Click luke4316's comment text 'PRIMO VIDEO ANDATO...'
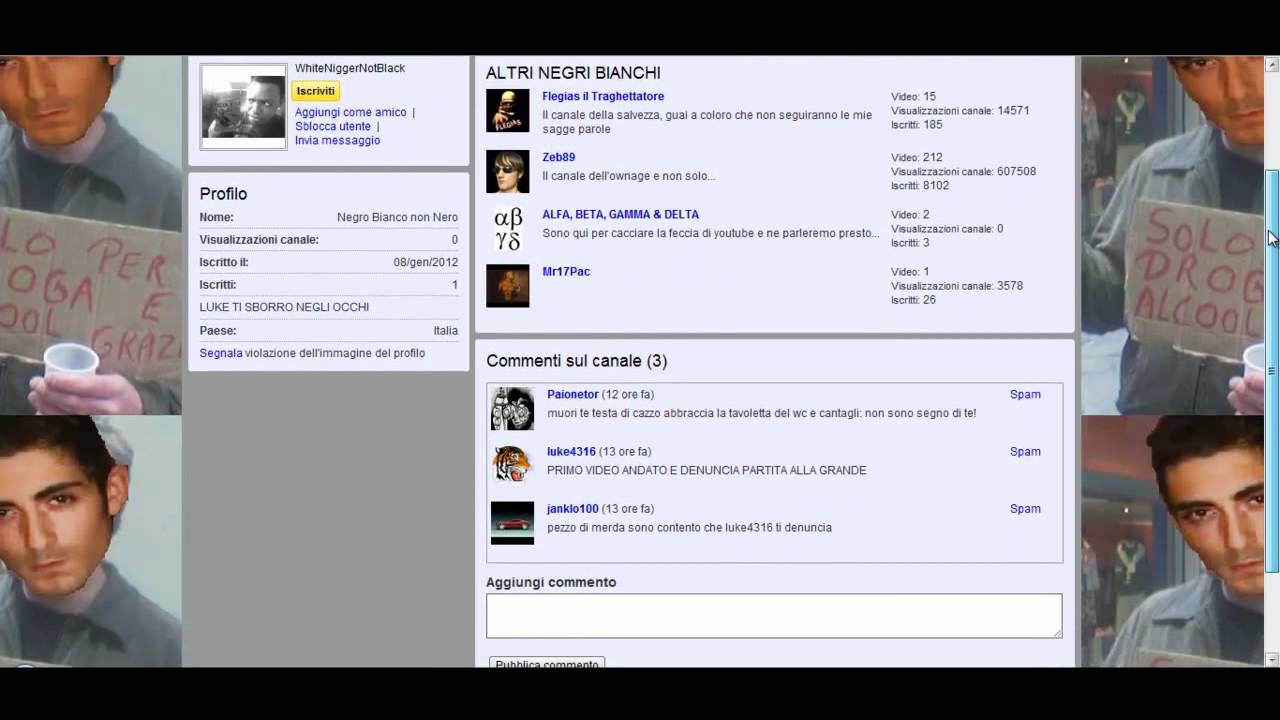 (707, 471)
